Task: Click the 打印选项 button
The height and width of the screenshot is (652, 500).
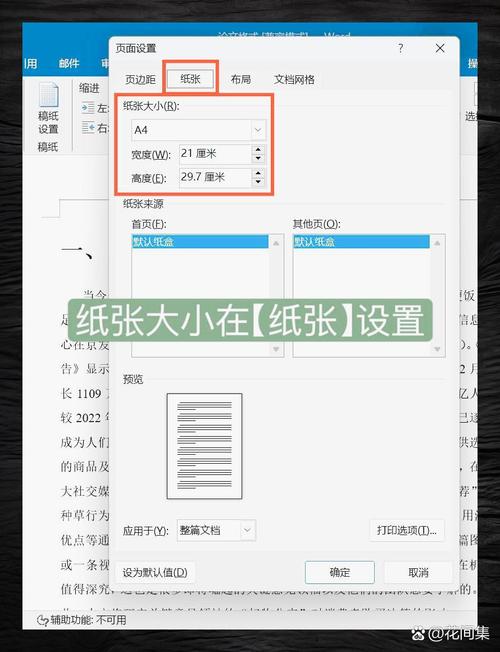Action: click(x=407, y=530)
